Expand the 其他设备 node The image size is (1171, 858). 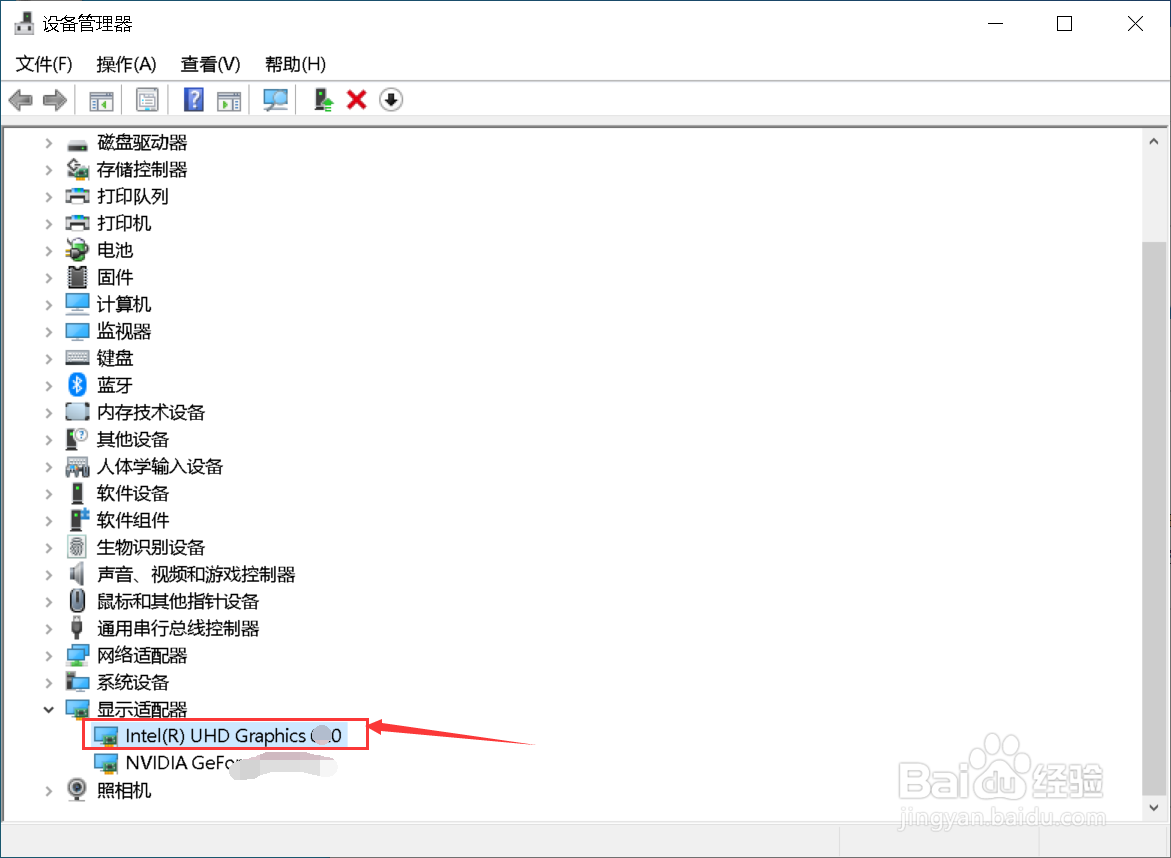pos(49,439)
